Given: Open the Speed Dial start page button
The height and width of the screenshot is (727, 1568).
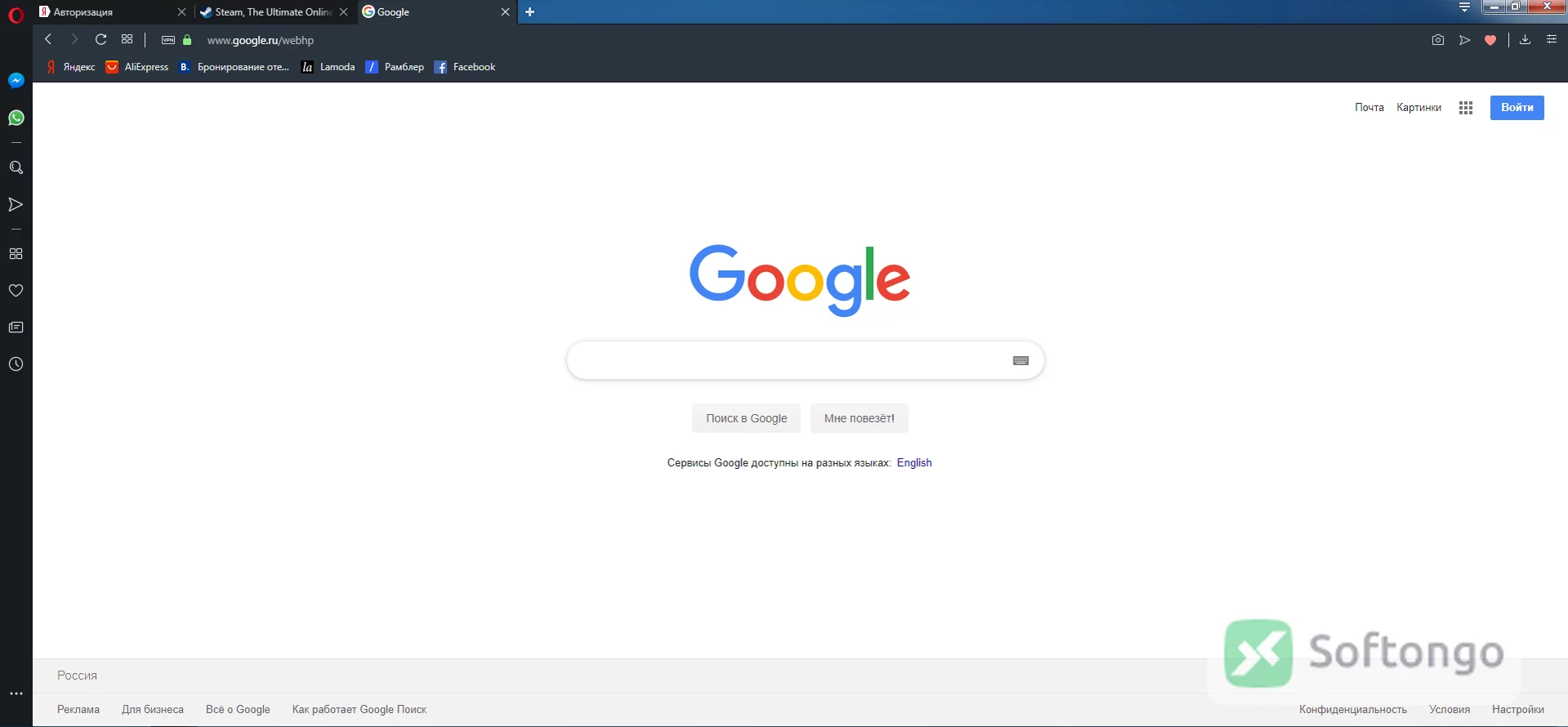Looking at the screenshot, I should click(127, 39).
